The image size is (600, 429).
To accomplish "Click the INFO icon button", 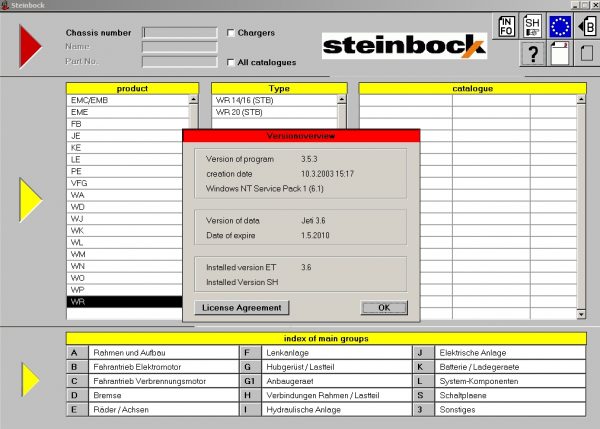I will 507,26.
